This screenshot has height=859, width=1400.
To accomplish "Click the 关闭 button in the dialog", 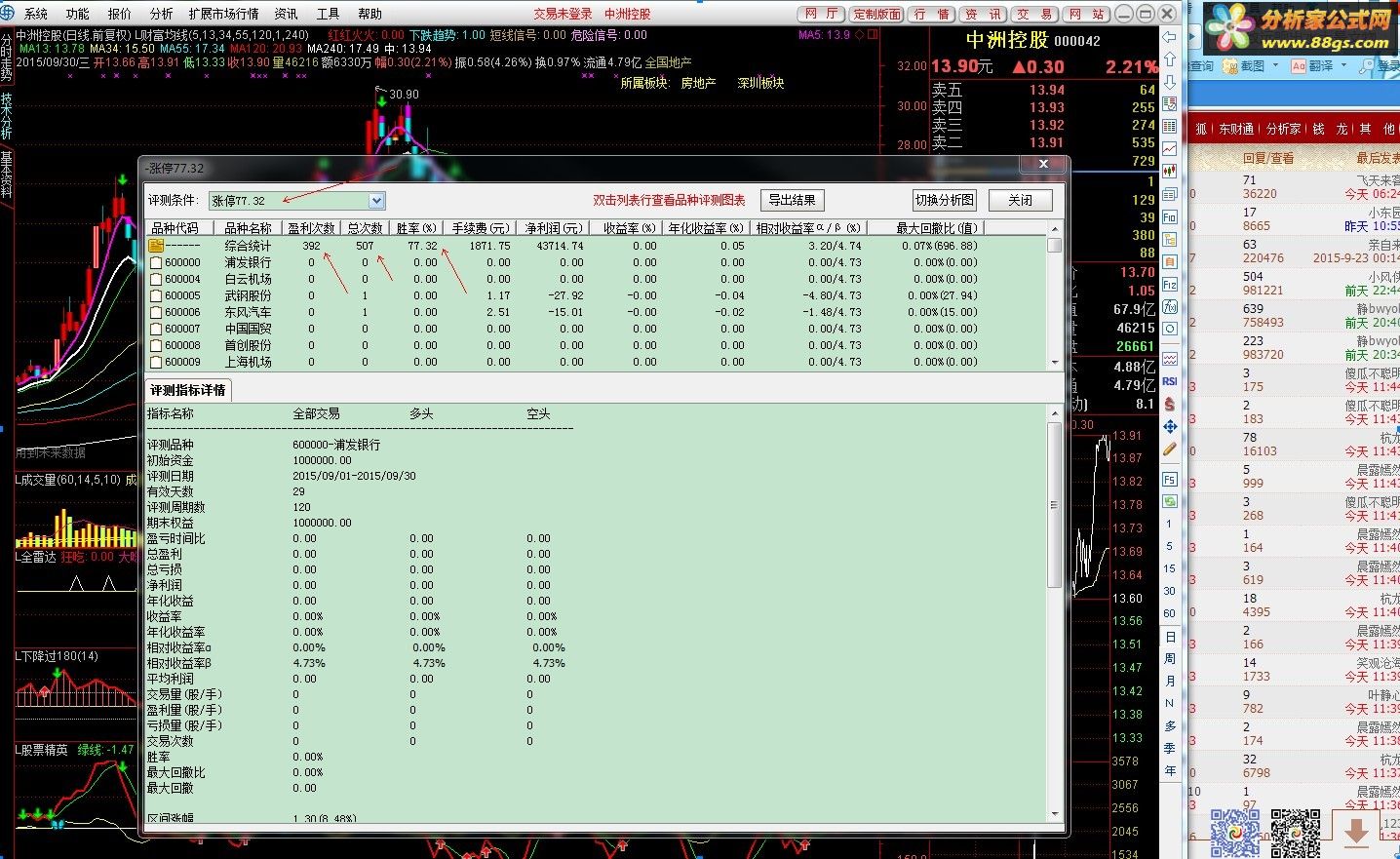I will 1020,200.
